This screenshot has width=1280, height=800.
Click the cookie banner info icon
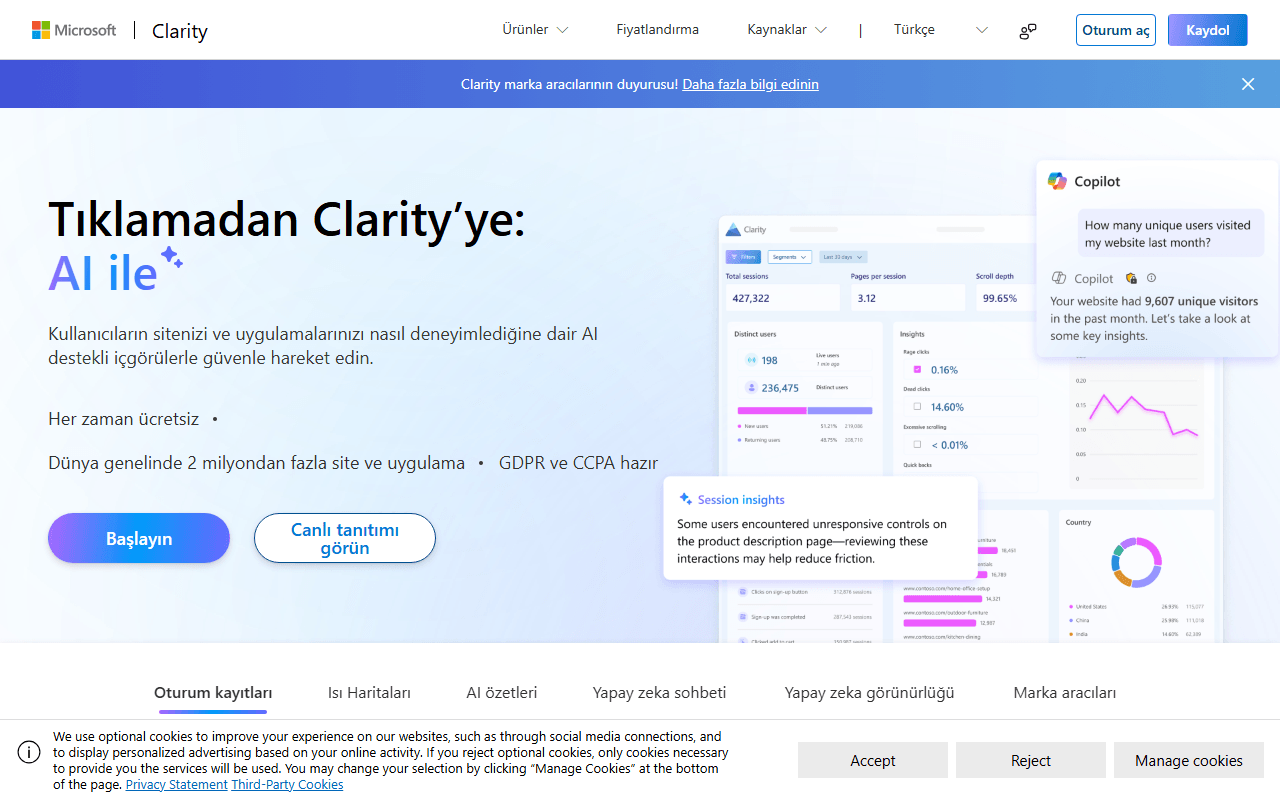(x=29, y=752)
